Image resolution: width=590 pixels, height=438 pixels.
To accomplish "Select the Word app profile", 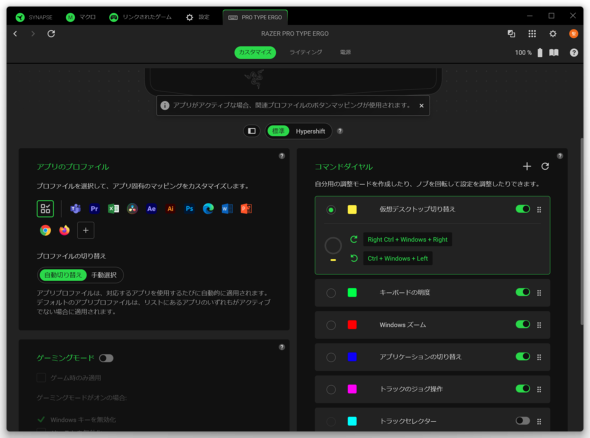I will [x=227, y=208].
